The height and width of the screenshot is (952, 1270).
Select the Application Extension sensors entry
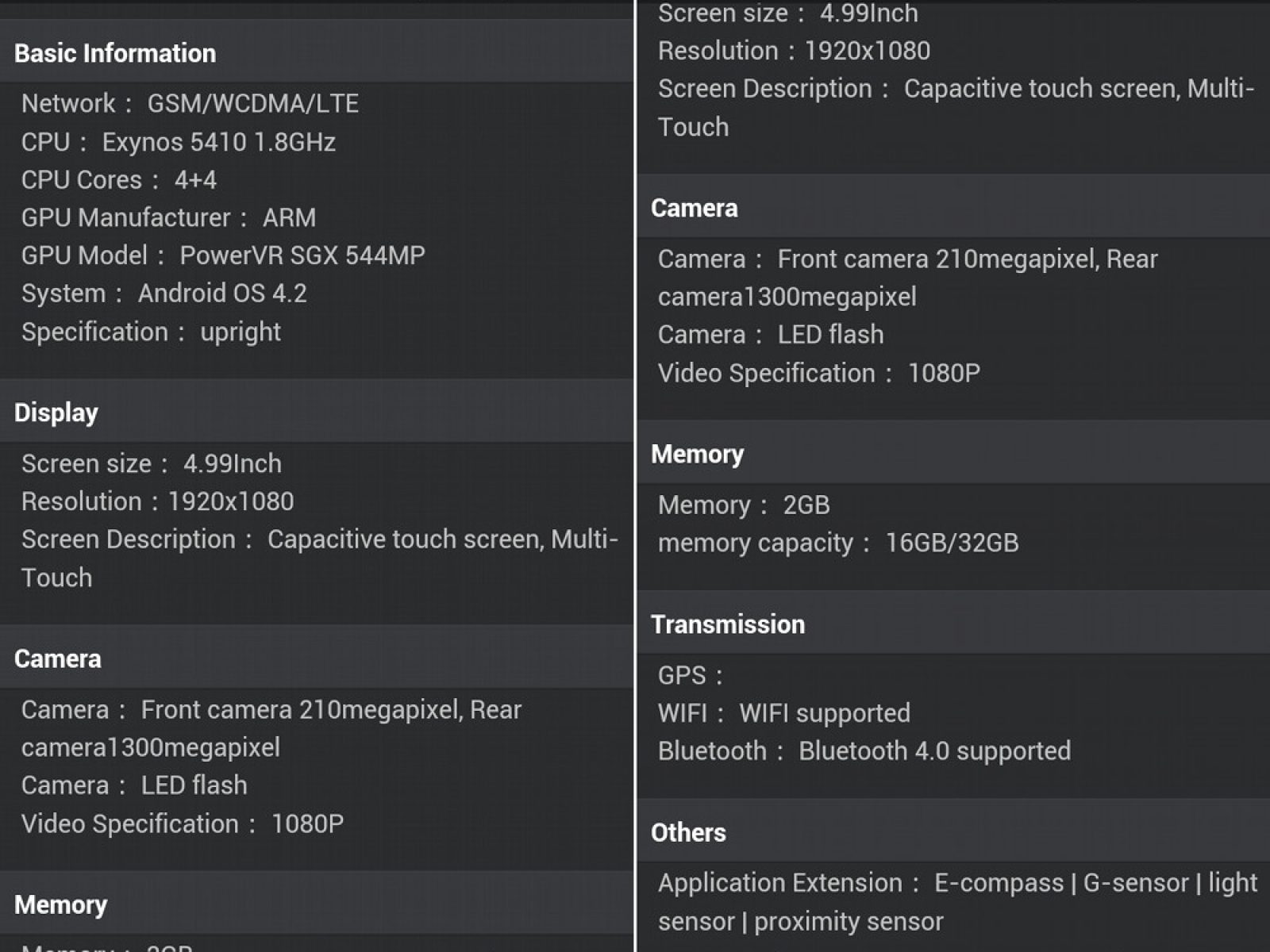point(957,902)
